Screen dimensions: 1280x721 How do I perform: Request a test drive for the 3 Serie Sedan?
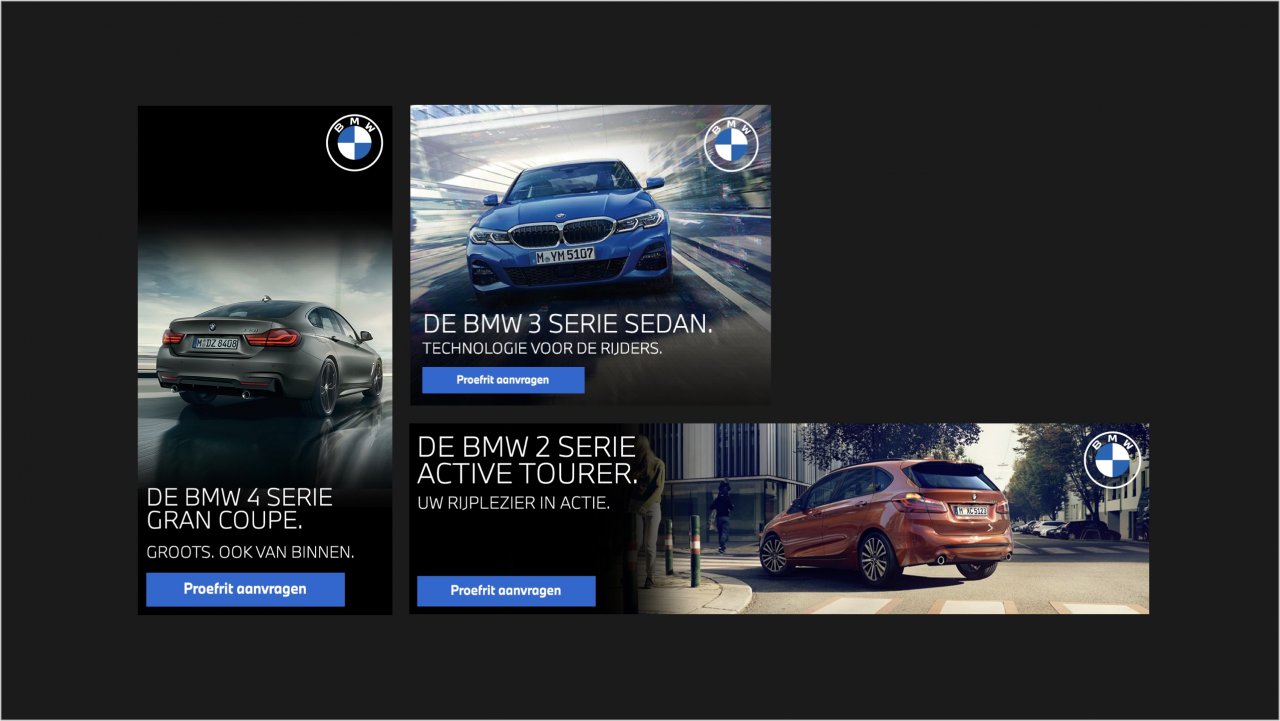point(503,380)
